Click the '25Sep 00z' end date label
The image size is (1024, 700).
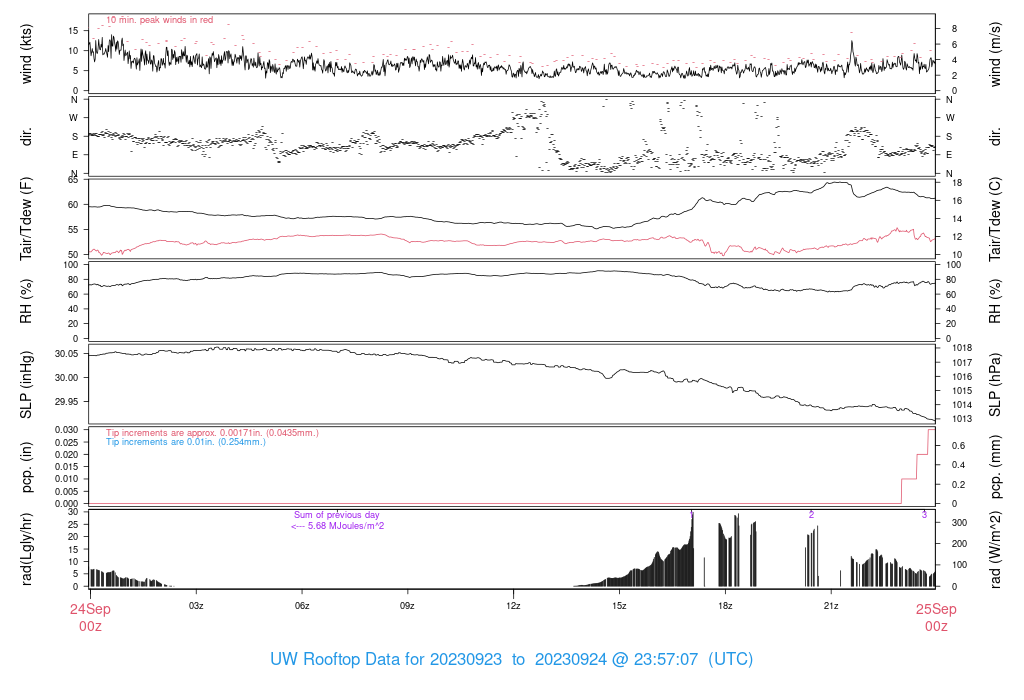click(x=935, y=617)
